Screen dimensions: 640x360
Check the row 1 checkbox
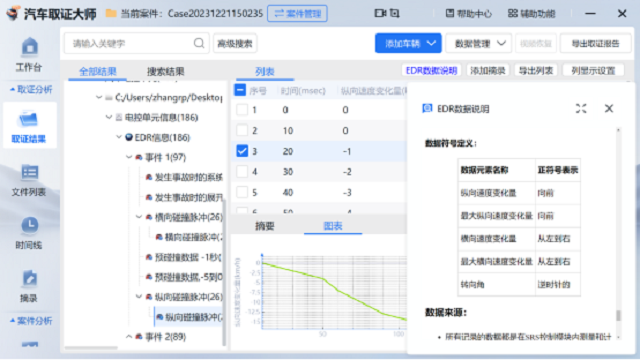[242, 110]
